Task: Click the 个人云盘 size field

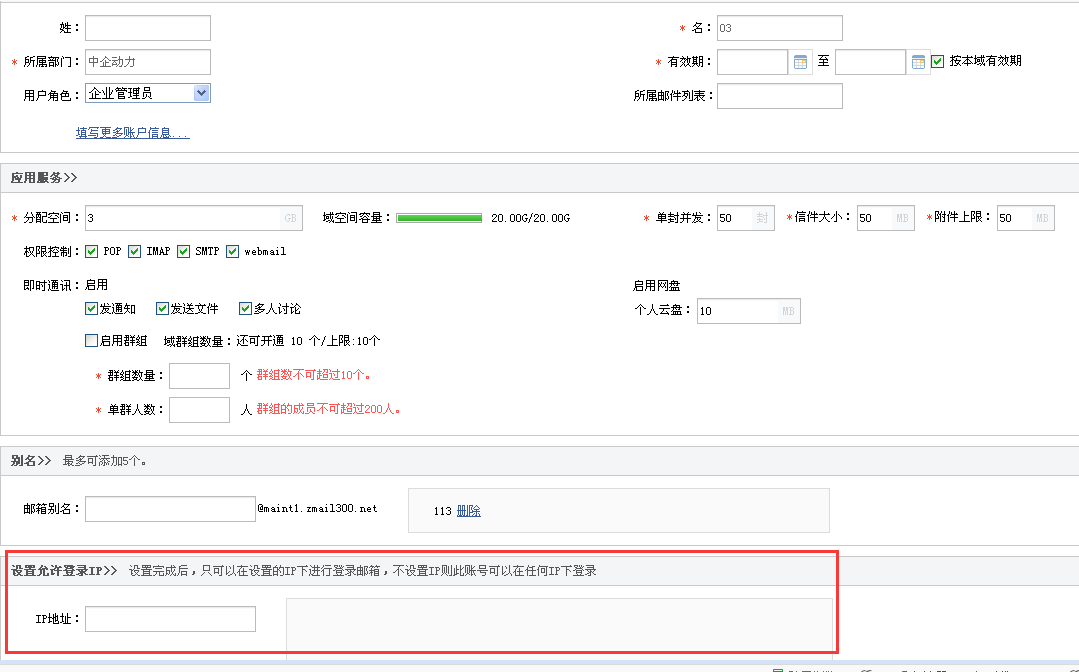Action: pyautogui.click(x=738, y=311)
